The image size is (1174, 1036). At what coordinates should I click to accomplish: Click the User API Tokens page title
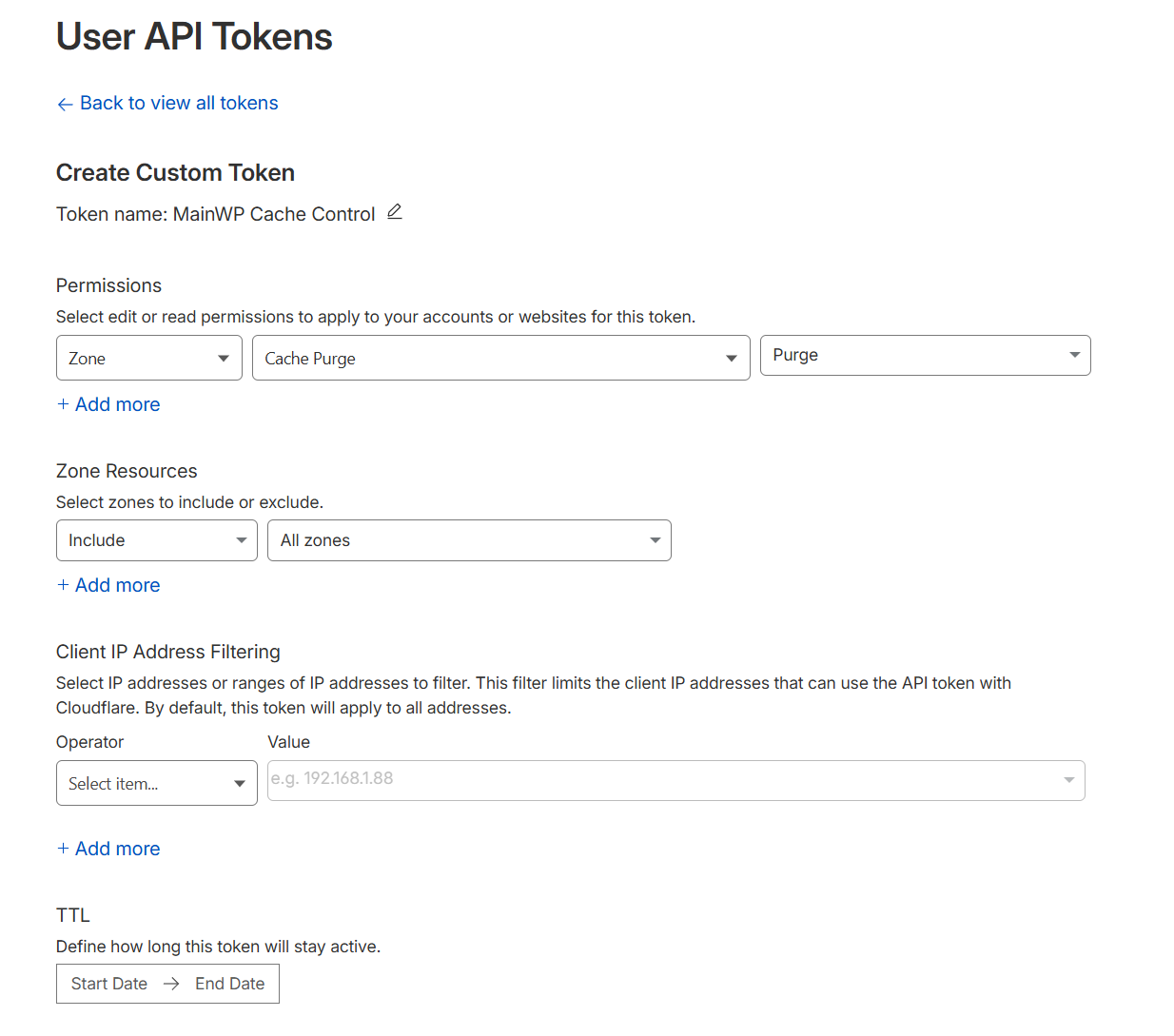coord(194,37)
